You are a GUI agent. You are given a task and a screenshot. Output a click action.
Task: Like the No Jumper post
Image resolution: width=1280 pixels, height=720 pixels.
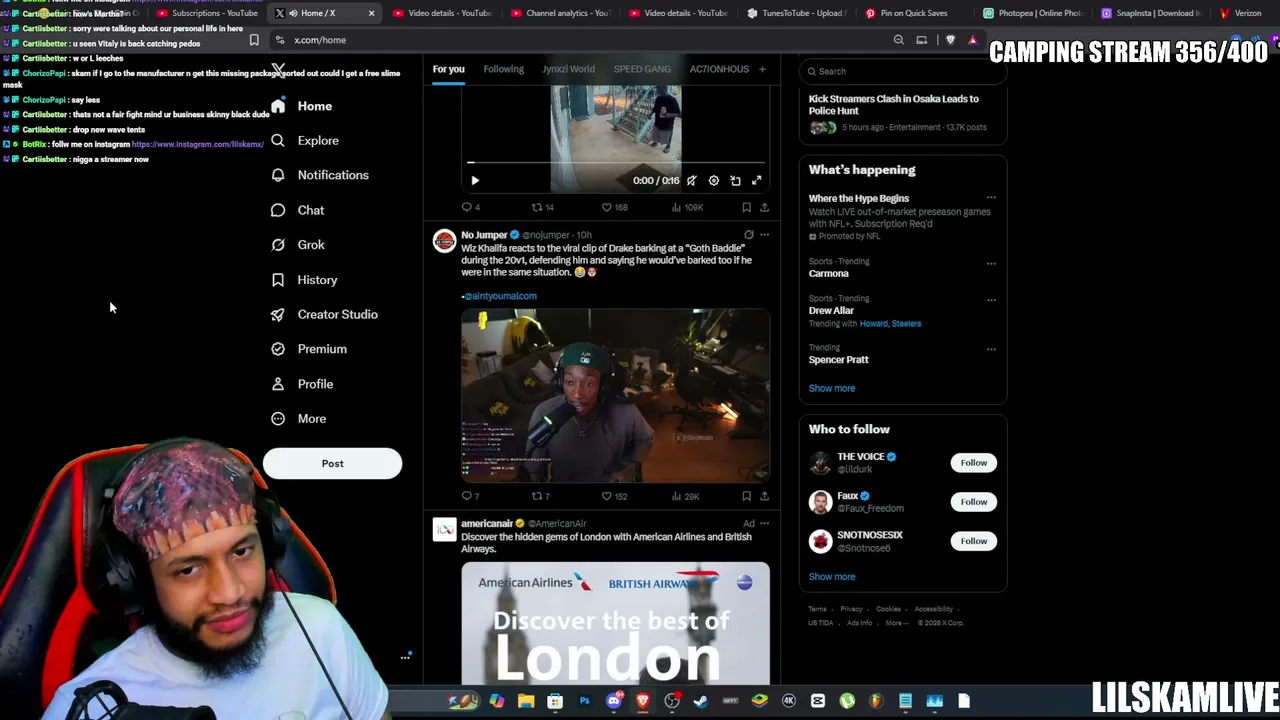tap(613, 496)
